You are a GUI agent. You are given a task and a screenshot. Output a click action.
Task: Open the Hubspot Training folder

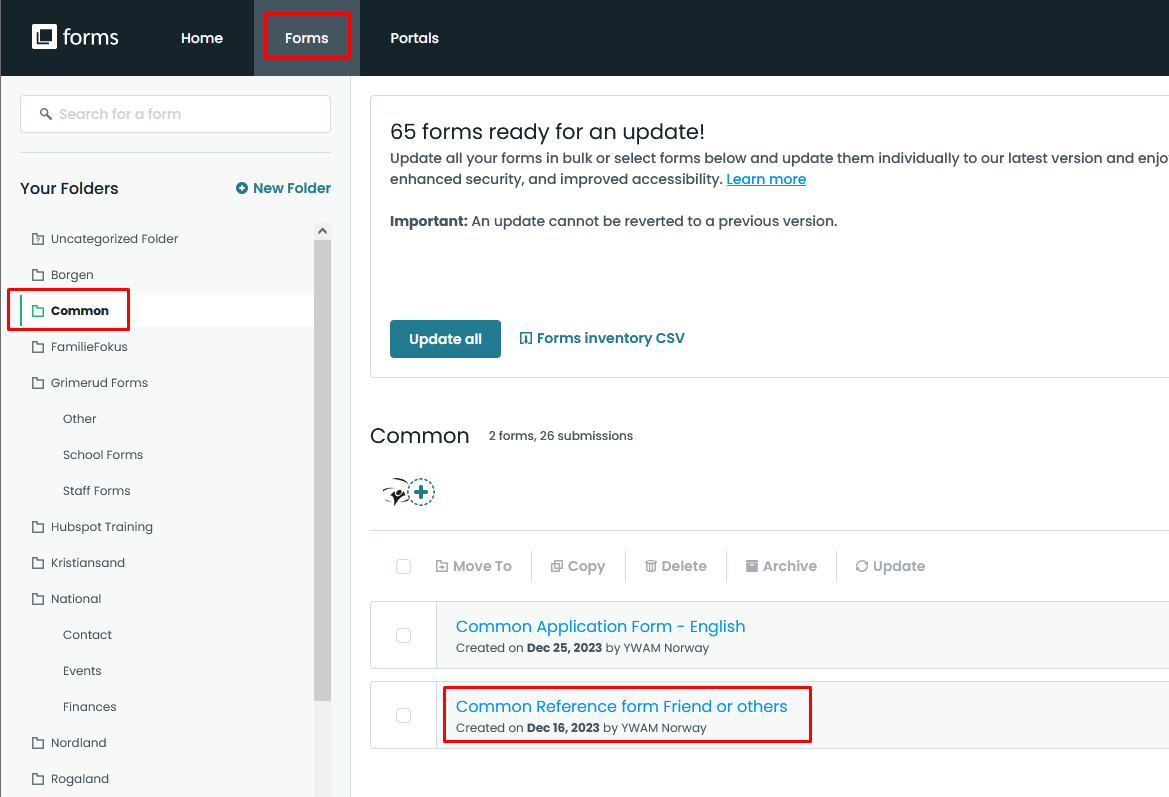(92, 526)
